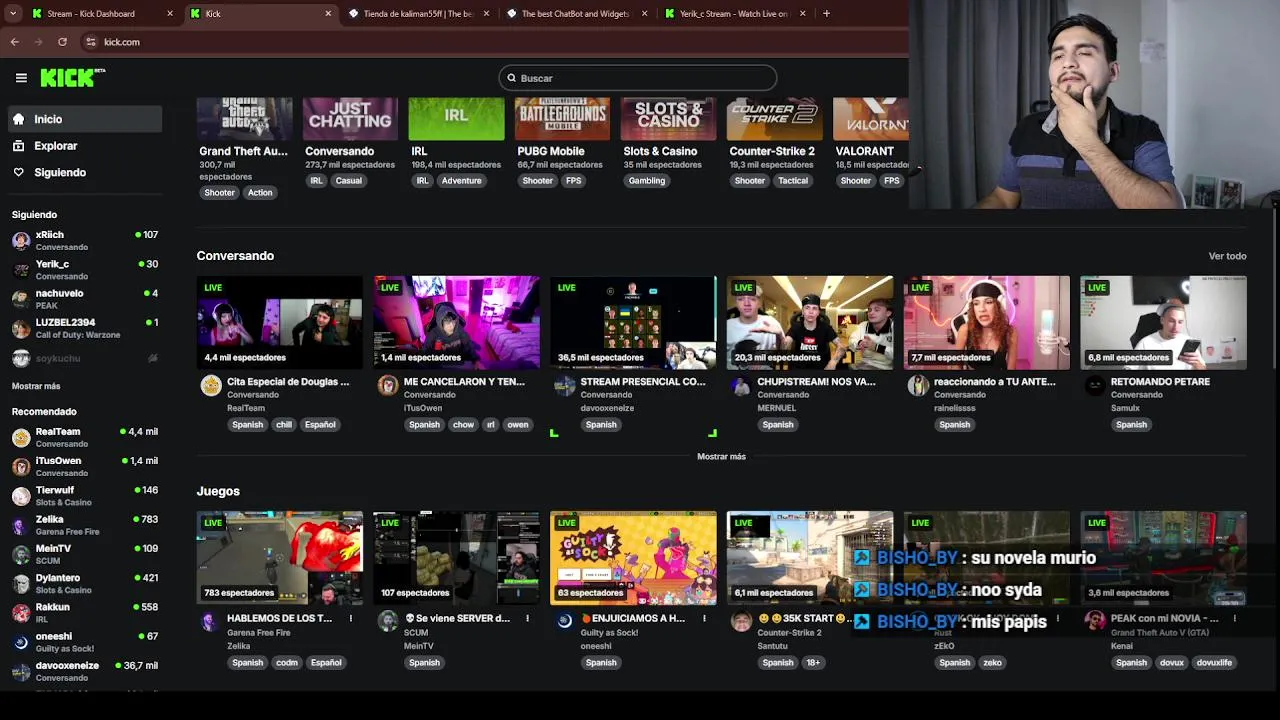The width and height of the screenshot is (1280, 720).
Task: Open Slots & Casino category thumbnail
Action: (668, 119)
